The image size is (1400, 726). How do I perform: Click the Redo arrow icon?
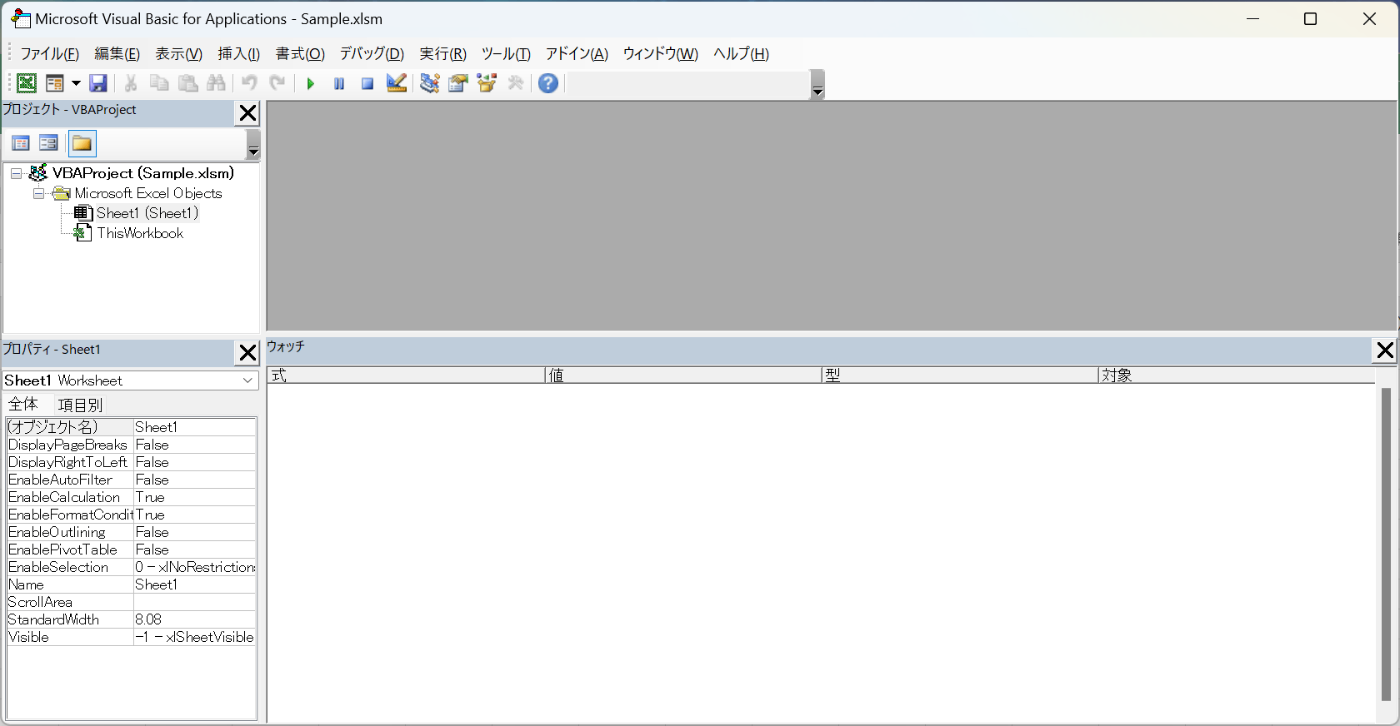coord(277,84)
